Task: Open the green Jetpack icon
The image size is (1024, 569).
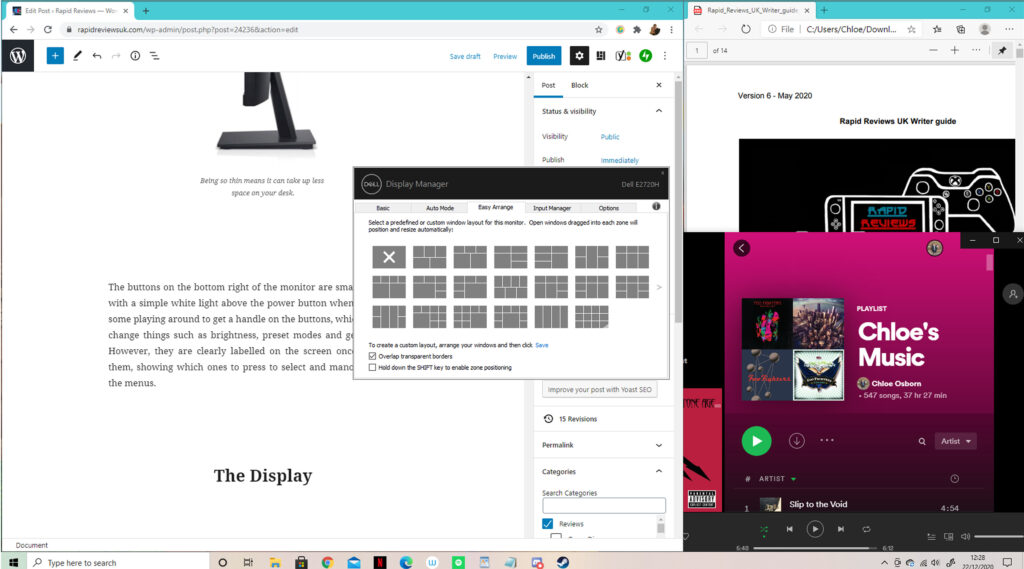Action: [x=645, y=56]
